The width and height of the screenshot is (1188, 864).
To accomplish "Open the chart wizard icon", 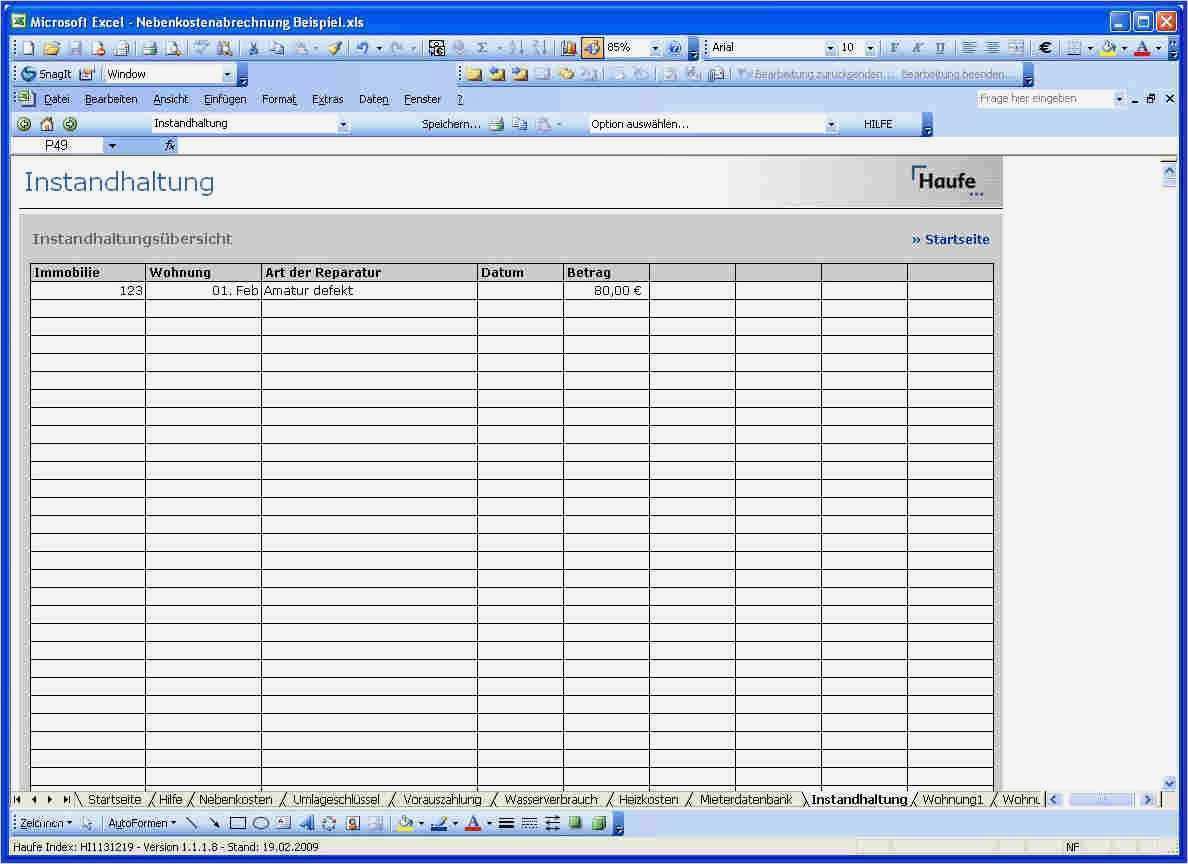I will [568, 49].
